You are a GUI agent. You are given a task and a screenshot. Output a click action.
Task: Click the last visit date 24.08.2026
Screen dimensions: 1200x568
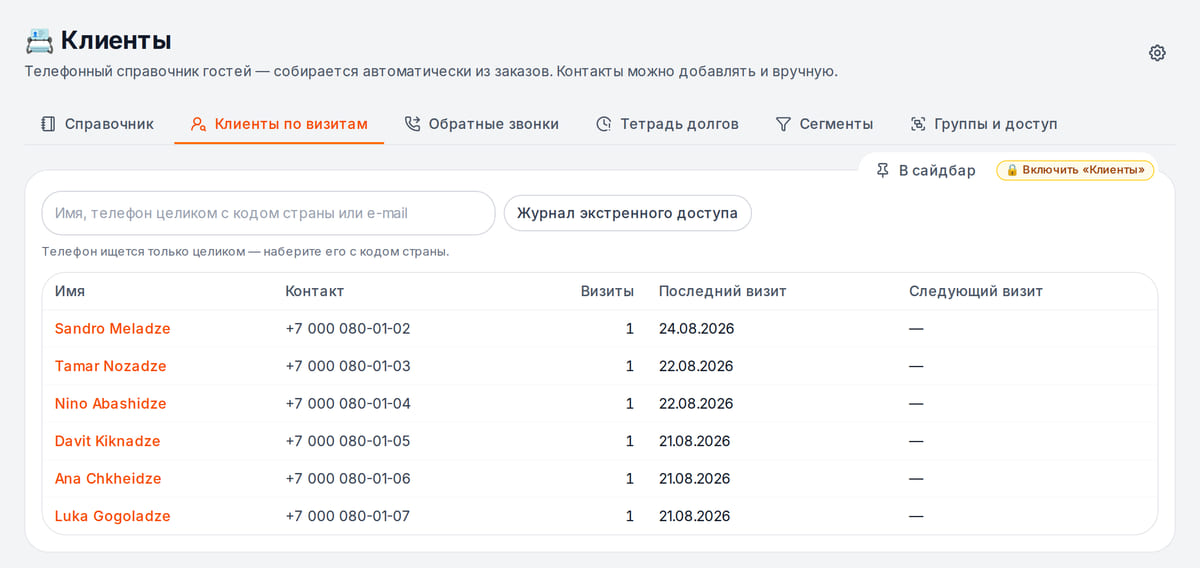coord(696,328)
